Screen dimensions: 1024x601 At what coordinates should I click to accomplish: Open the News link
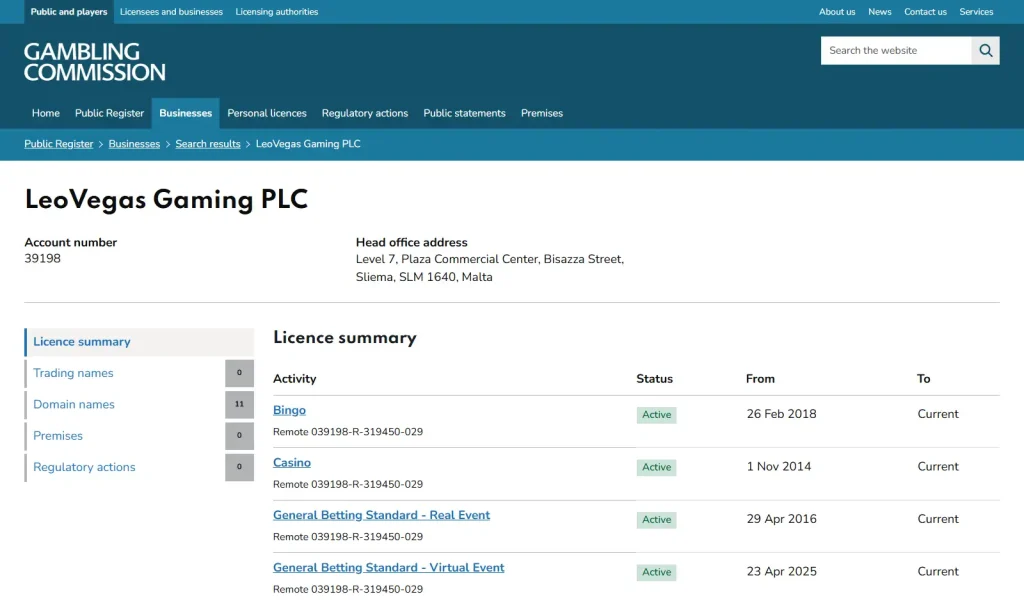pyautogui.click(x=880, y=12)
